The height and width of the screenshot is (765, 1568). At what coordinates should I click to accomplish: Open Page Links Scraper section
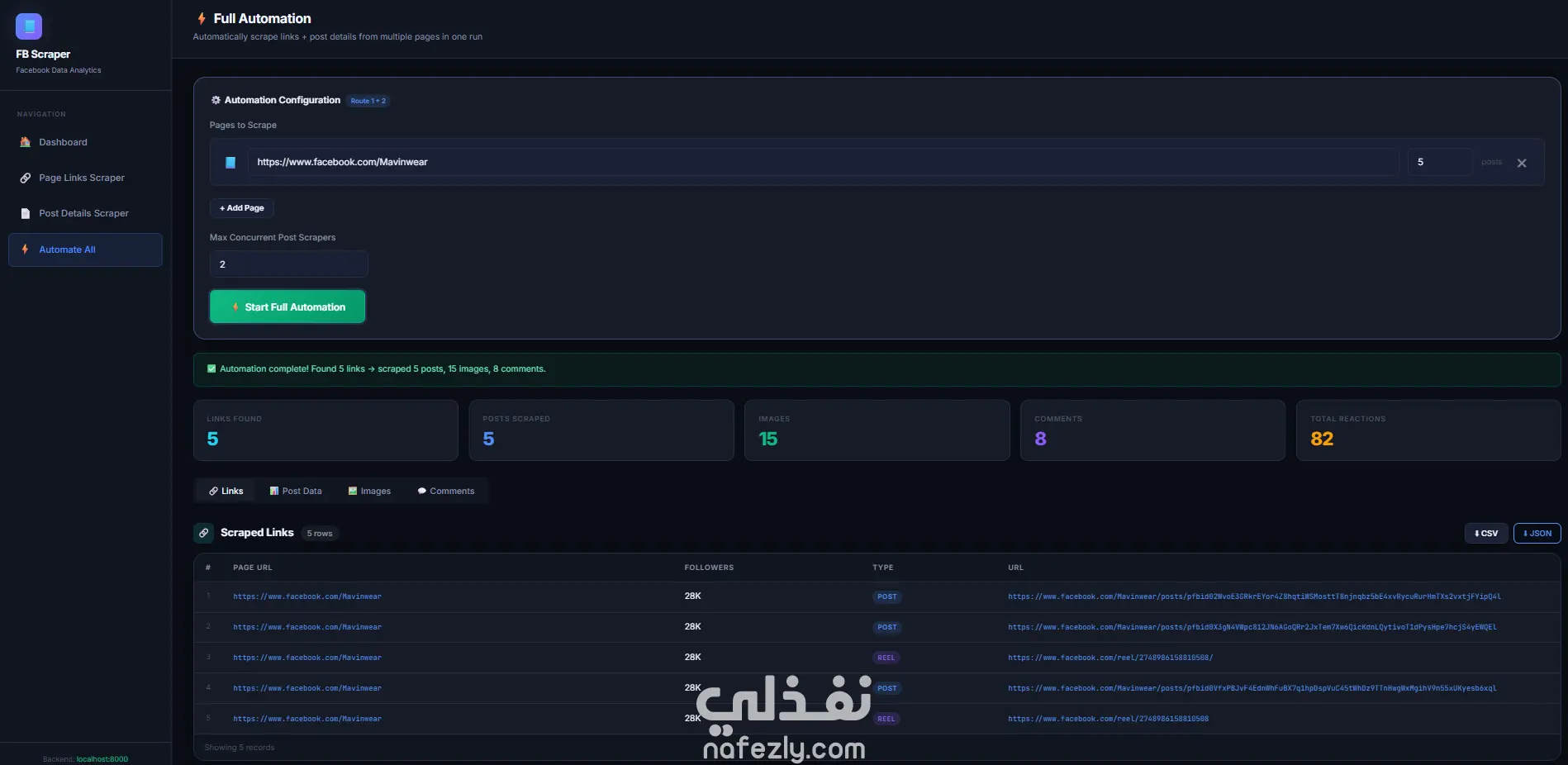coord(85,178)
